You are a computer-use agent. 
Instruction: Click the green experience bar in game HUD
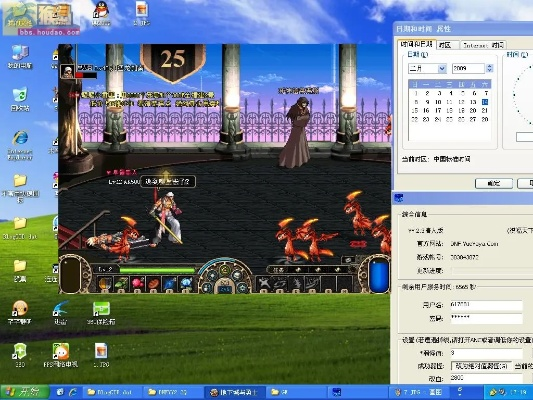point(157,270)
